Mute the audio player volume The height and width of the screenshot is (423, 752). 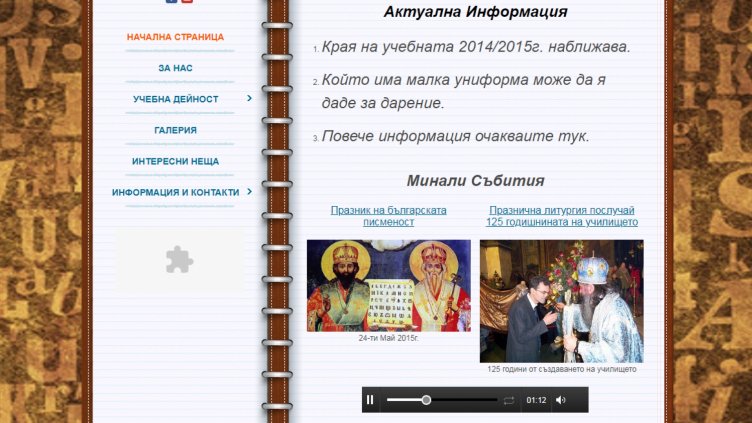pos(561,400)
